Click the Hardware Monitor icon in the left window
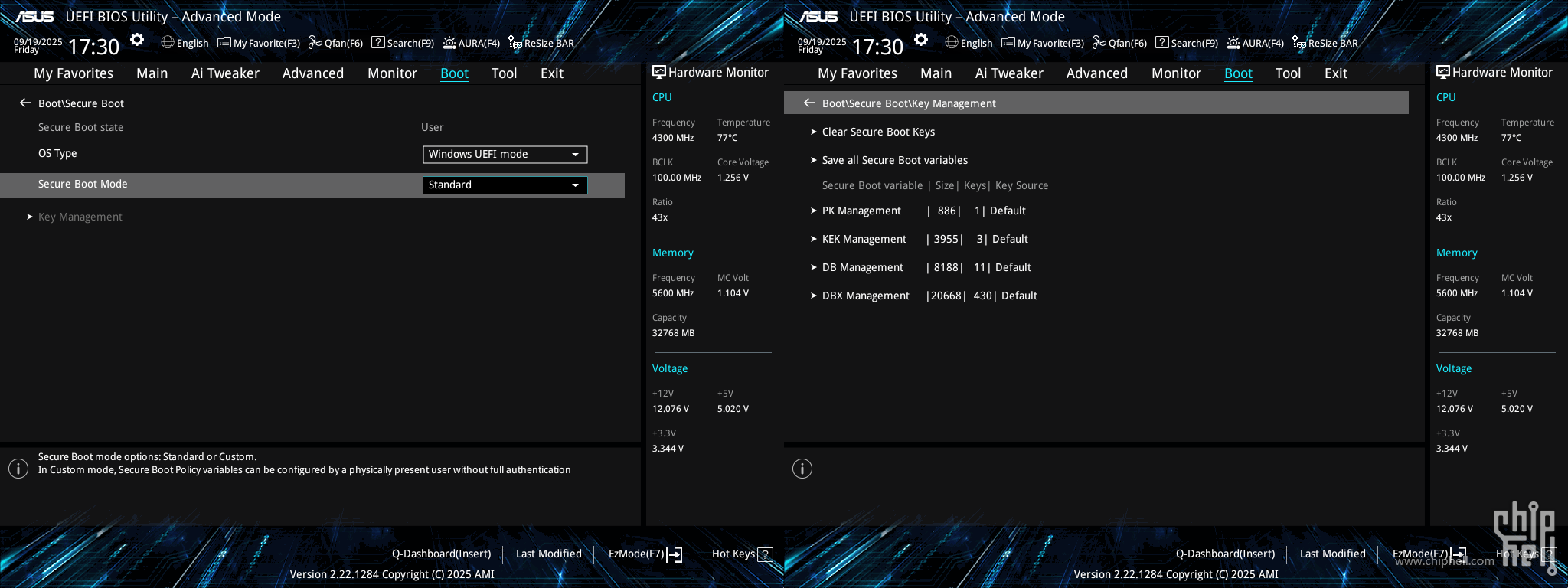 pyautogui.click(x=658, y=72)
